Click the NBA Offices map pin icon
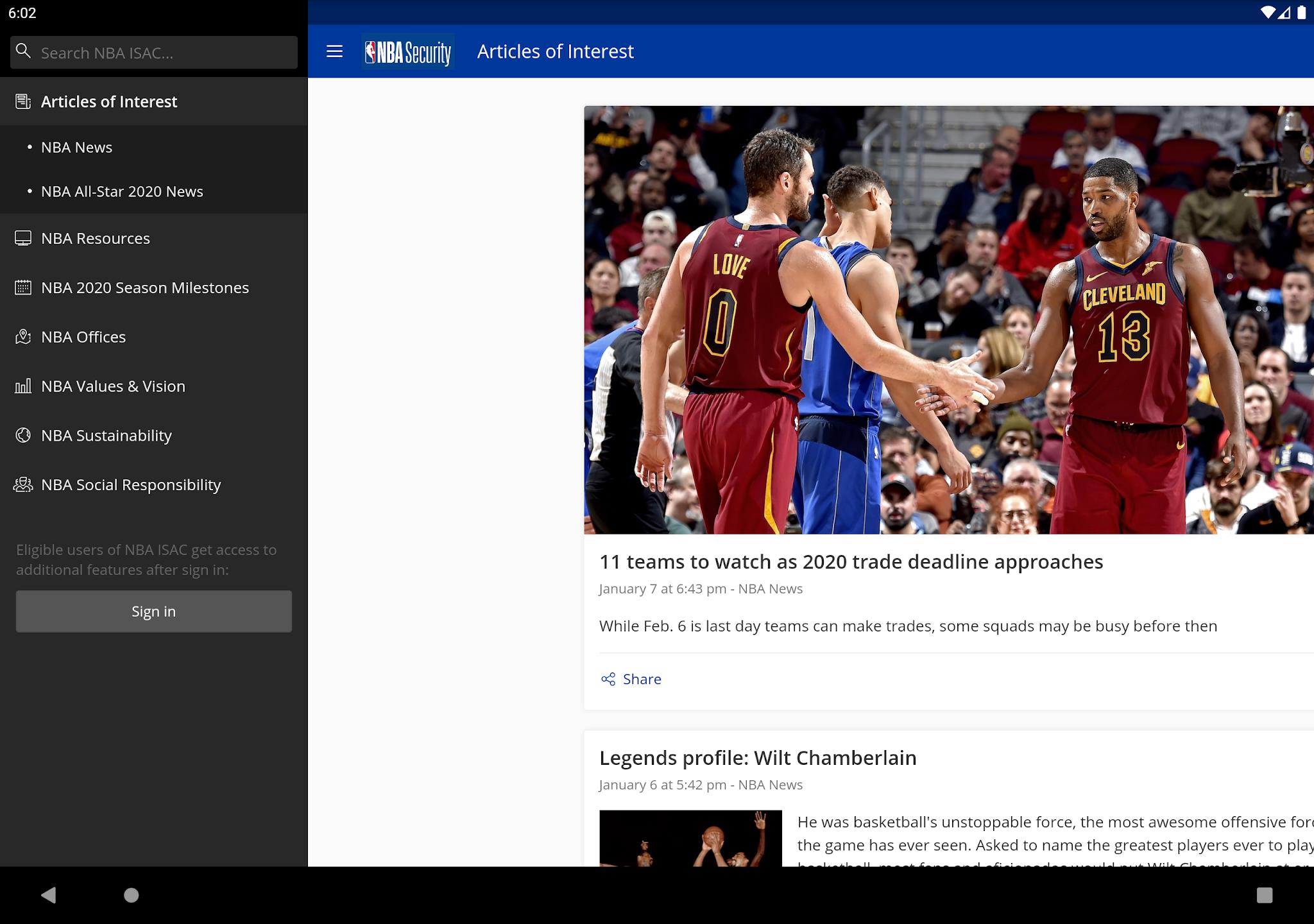1314x924 pixels. click(x=23, y=337)
